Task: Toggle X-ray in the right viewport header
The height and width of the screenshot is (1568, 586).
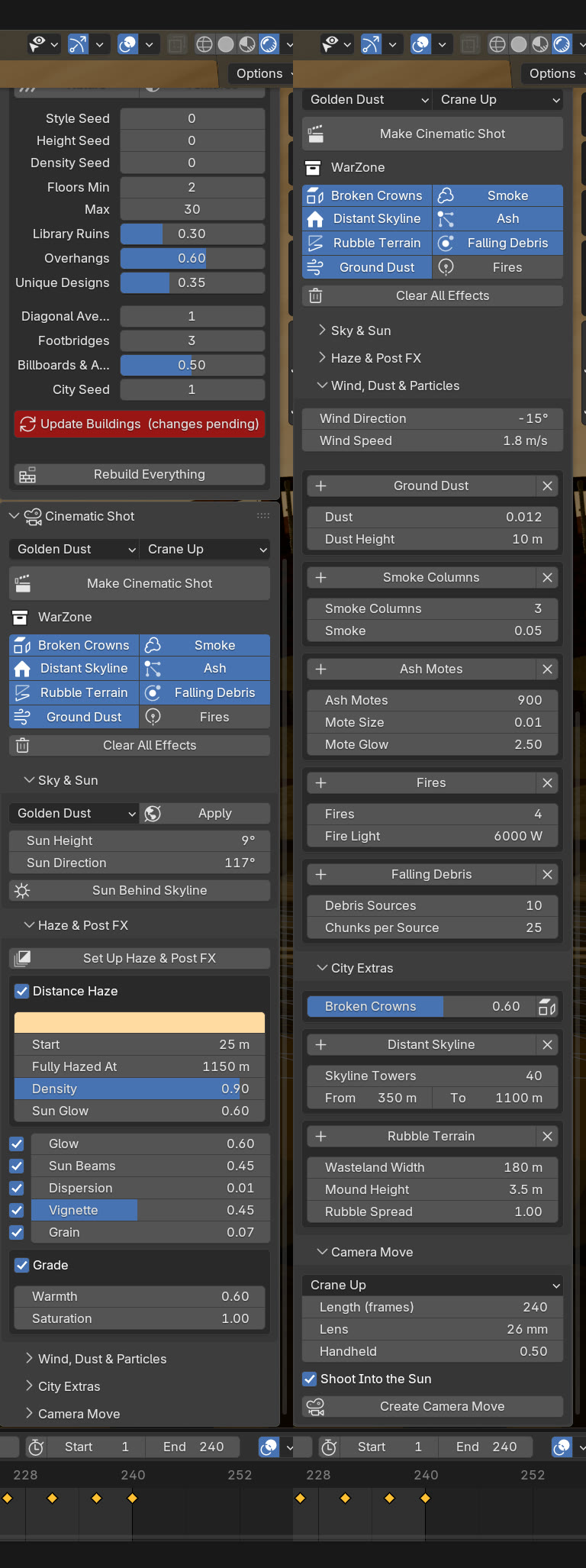Action: 469,44
